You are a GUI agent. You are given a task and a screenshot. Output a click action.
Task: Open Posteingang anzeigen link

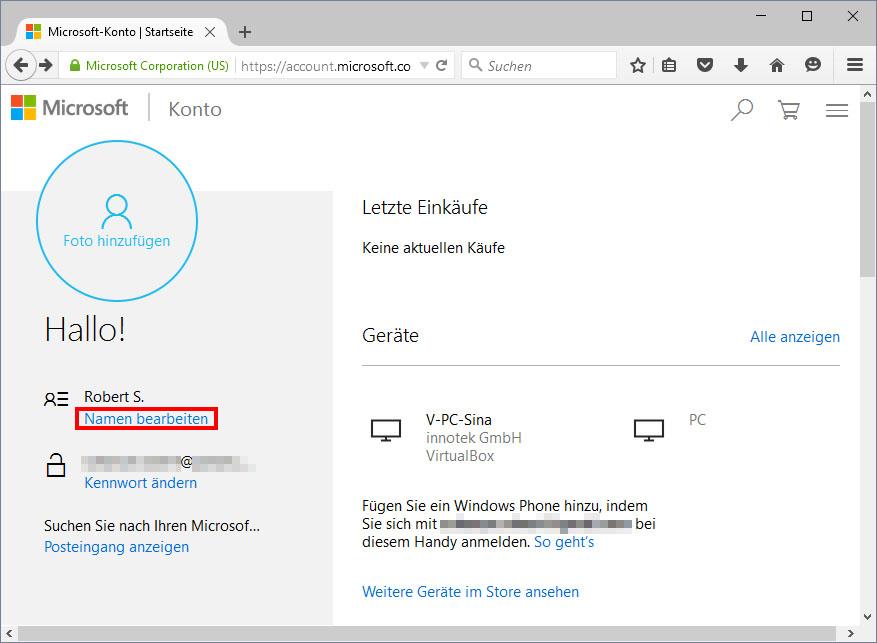(116, 546)
